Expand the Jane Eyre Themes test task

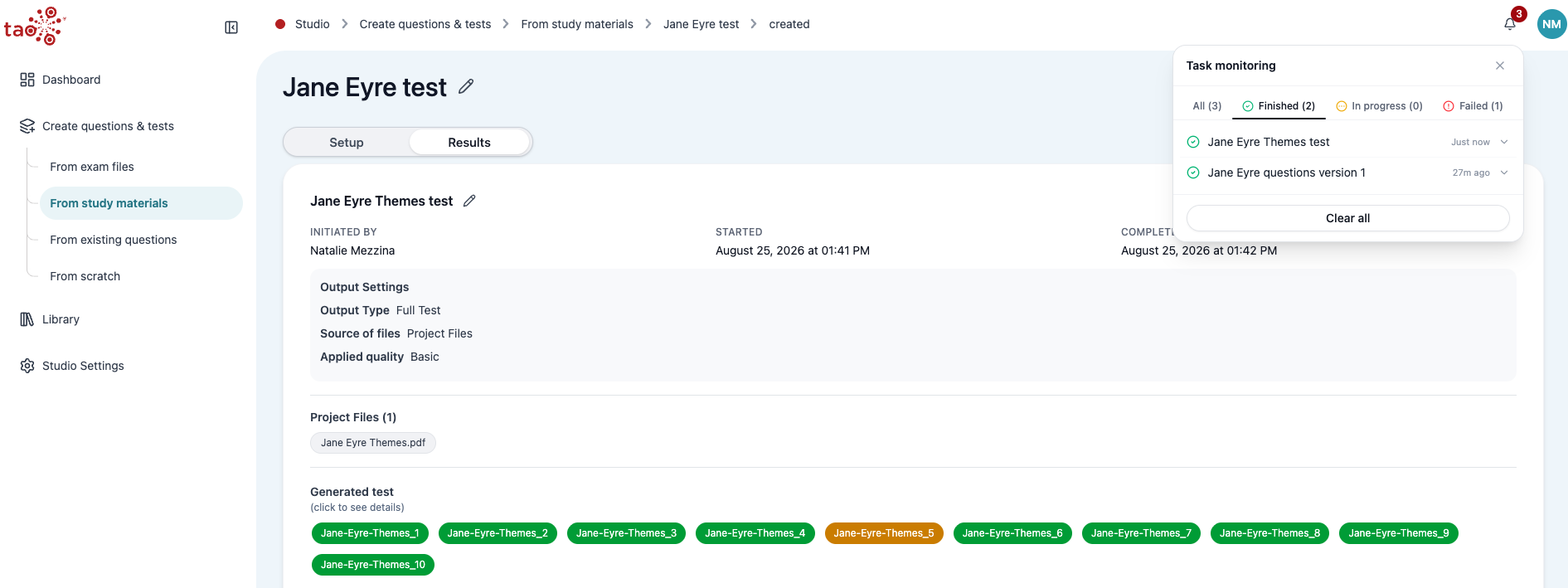(1504, 142)
